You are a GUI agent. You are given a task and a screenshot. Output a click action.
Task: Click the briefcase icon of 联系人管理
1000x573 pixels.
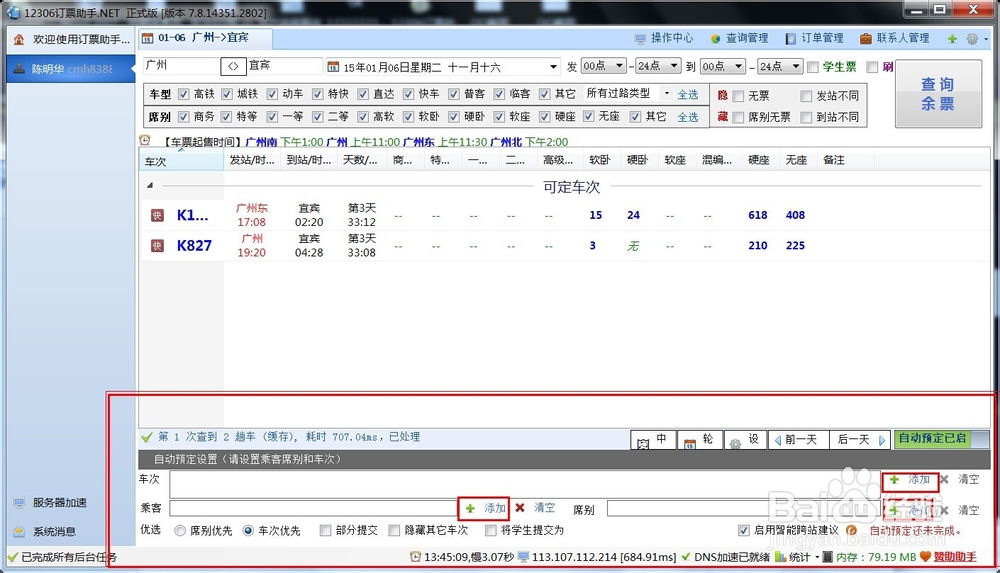(x=865, y=39)
